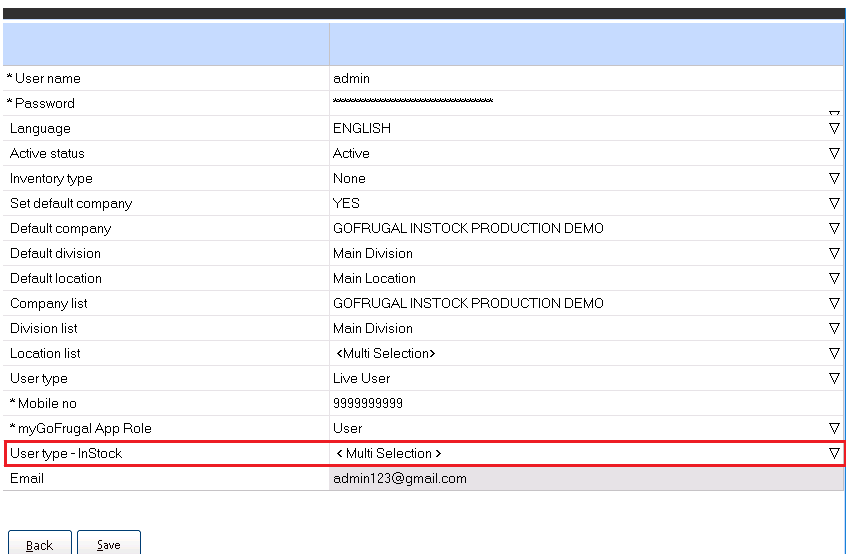
Task: Click the Password label
Action: pos(45,103)
